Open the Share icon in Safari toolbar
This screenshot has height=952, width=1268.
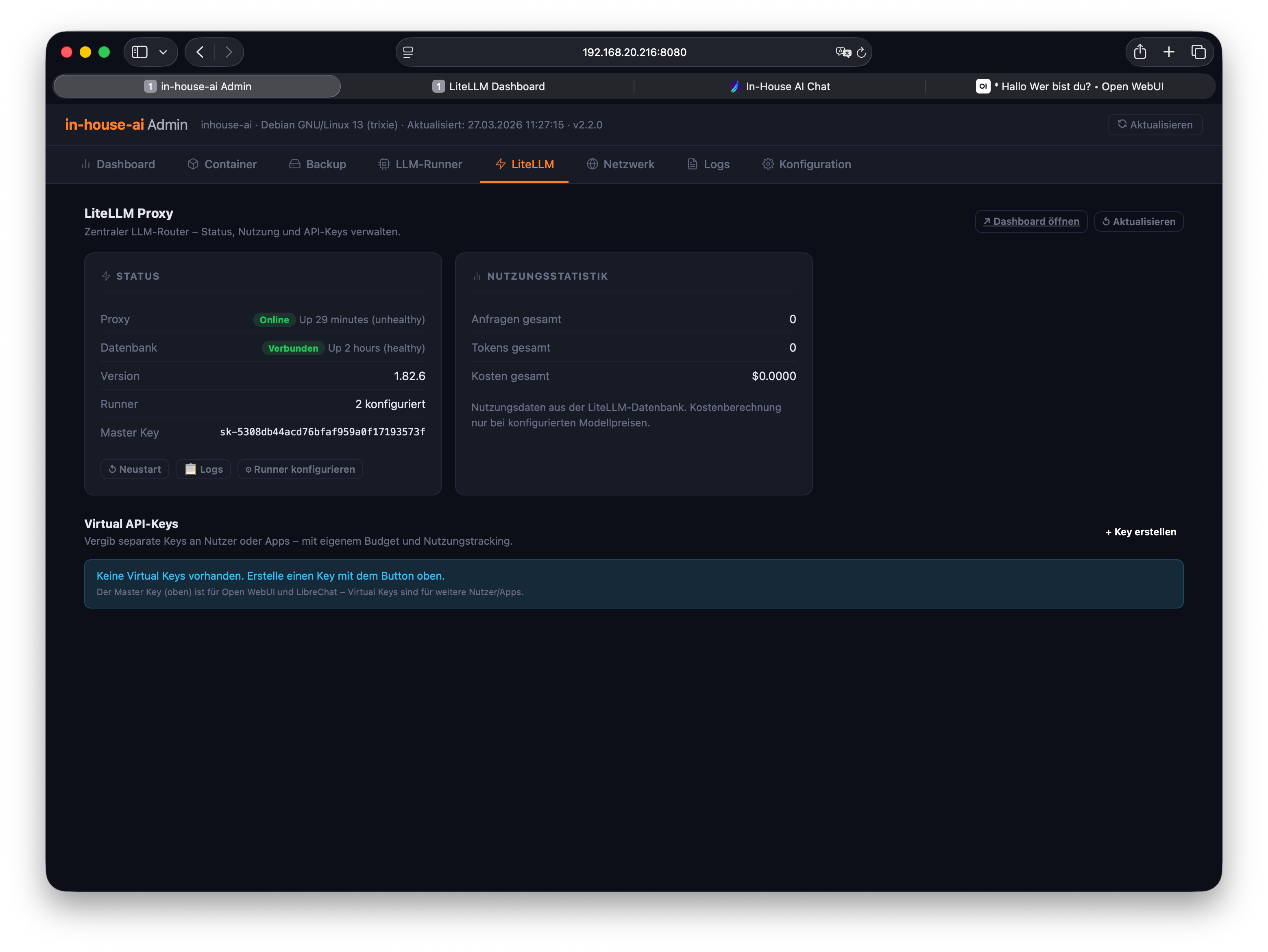click(x=1139, y=52)
